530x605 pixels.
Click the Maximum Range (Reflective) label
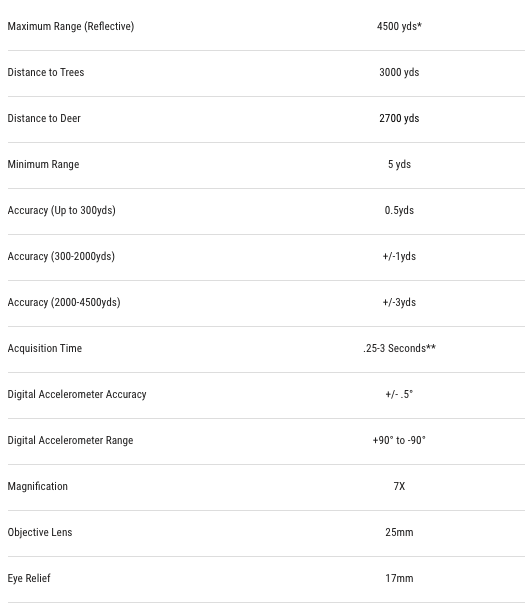click(71, 26)
